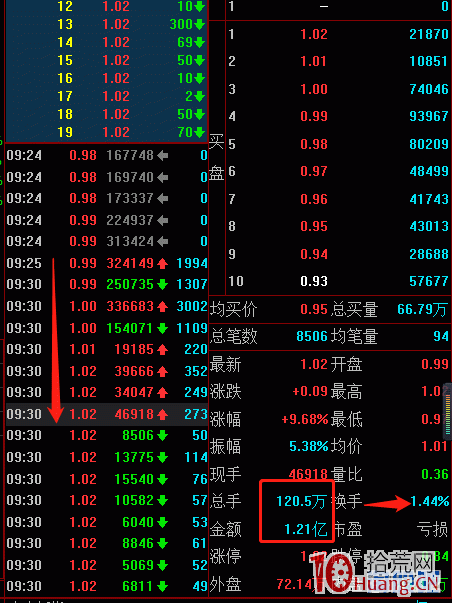452x603 pixels.
Task: Select tick row 12 with volume 10
Action: 107,7
